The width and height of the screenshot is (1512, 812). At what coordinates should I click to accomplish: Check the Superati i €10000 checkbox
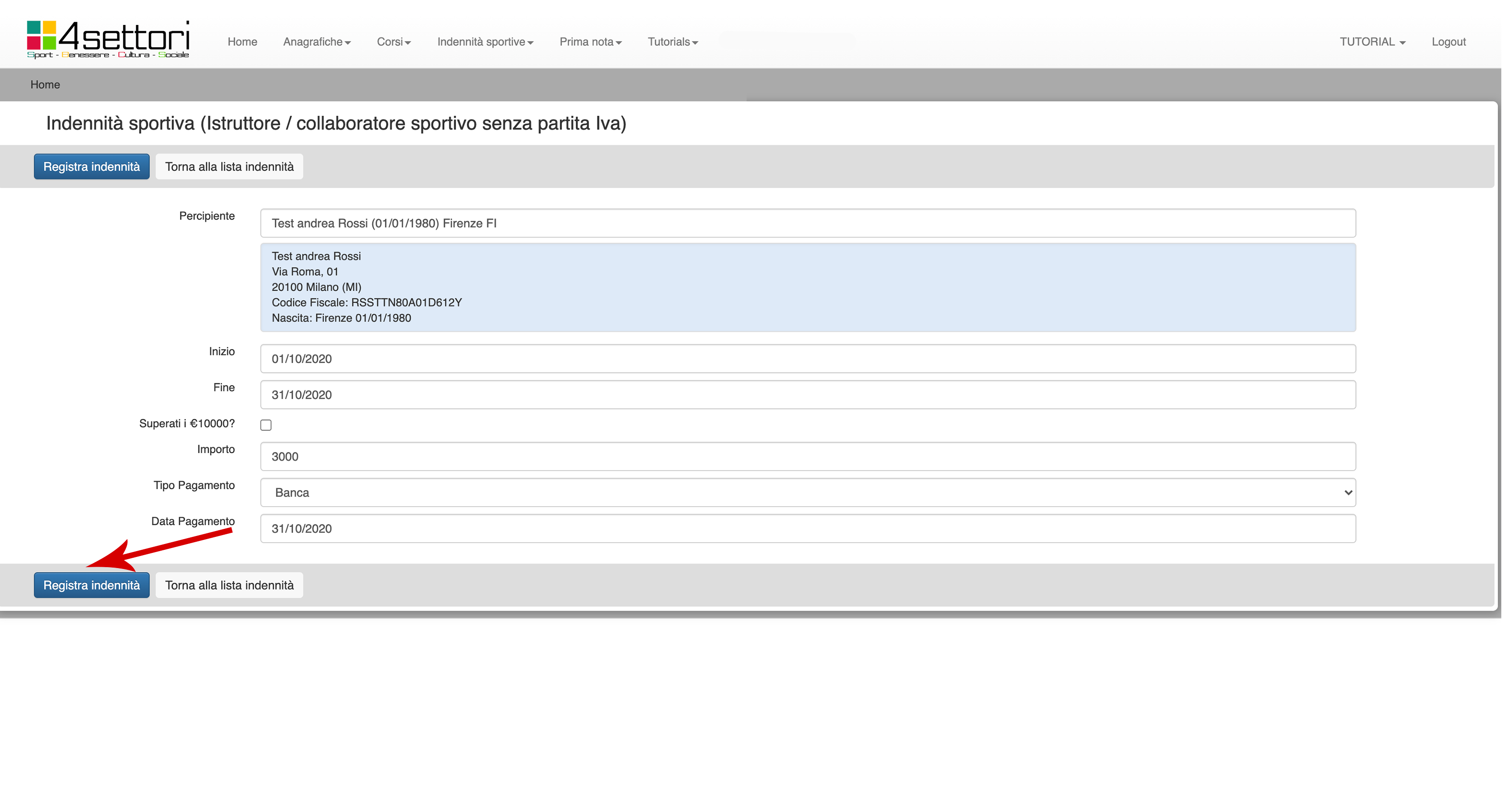[266, 425]
